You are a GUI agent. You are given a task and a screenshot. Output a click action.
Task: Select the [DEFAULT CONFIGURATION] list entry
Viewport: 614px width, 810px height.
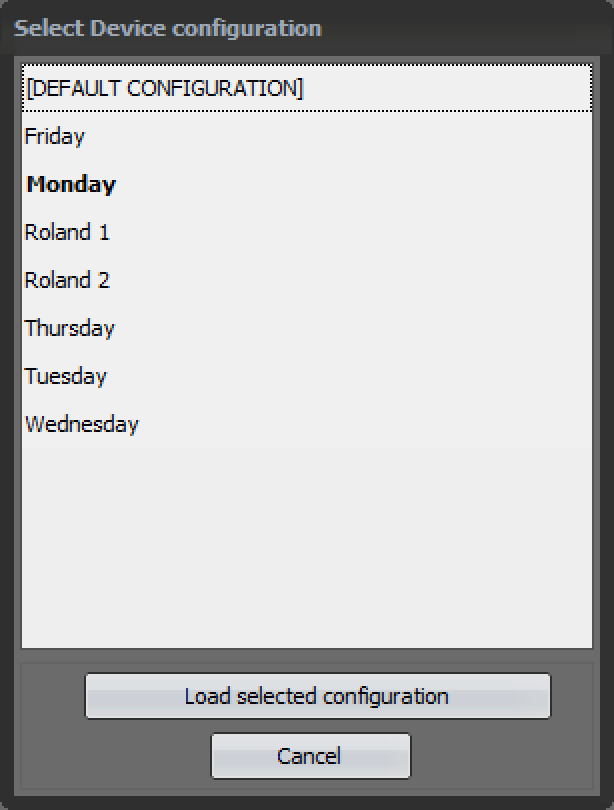[x=307, y=88]
